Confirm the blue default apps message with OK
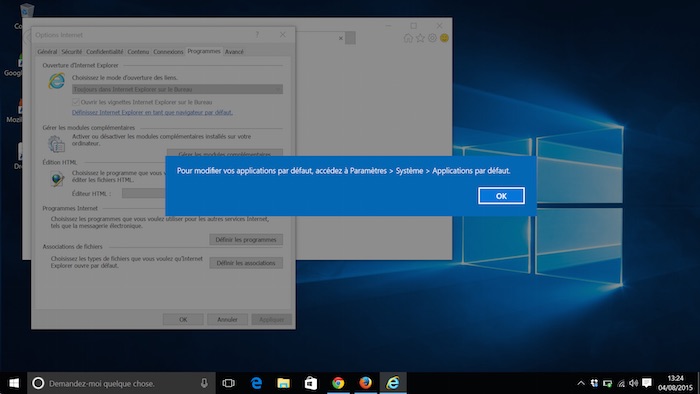 coord(501,196)
